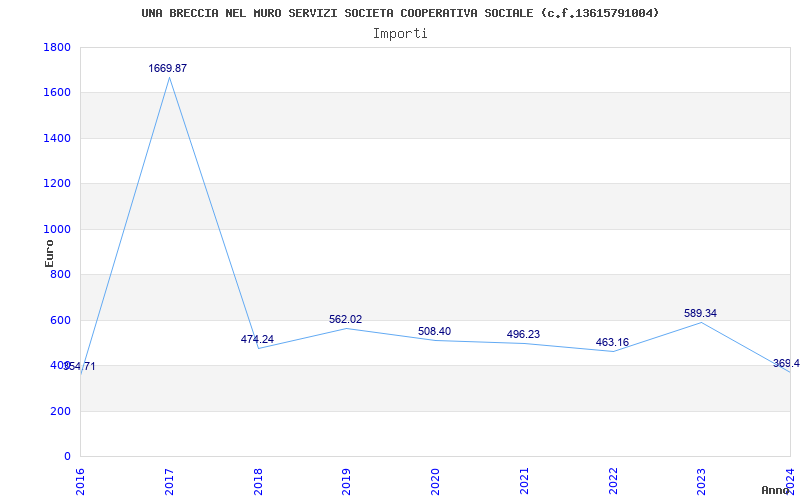Select the 200 y-axis tick label
This screenshot has width=800, height=500.
click(60, 411)
